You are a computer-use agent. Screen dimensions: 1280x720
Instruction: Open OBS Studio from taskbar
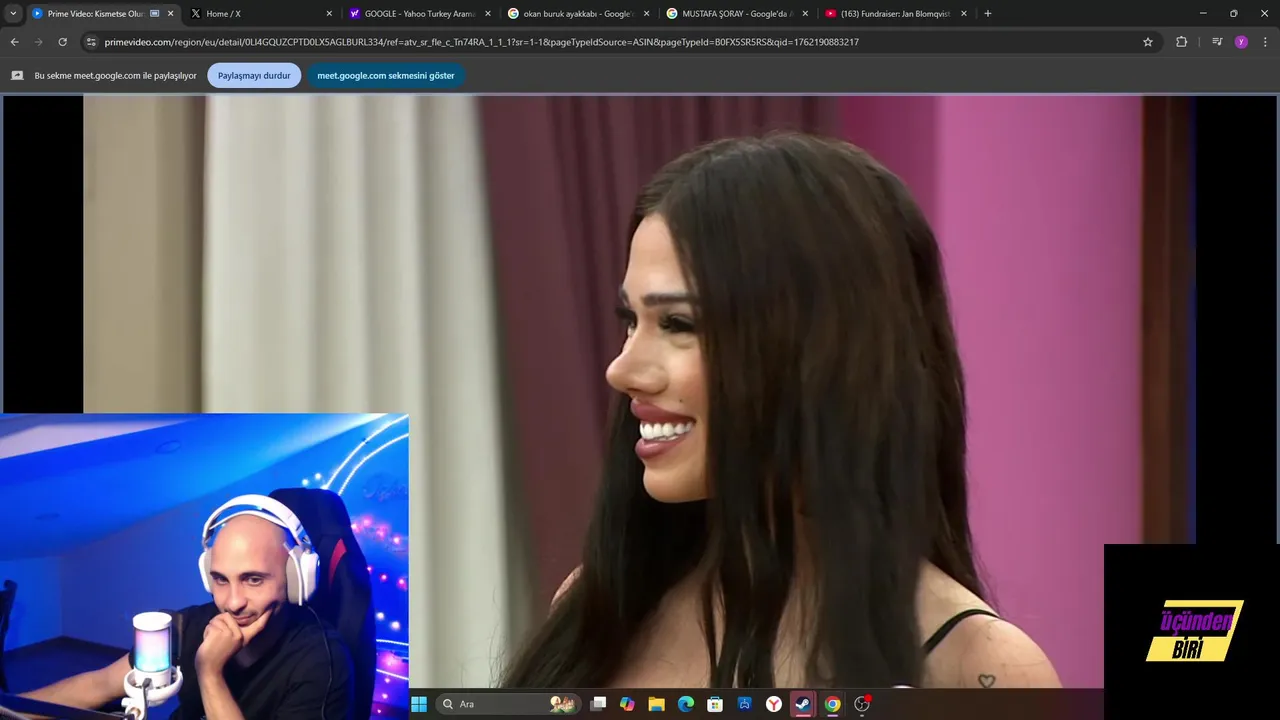point(862,704)
